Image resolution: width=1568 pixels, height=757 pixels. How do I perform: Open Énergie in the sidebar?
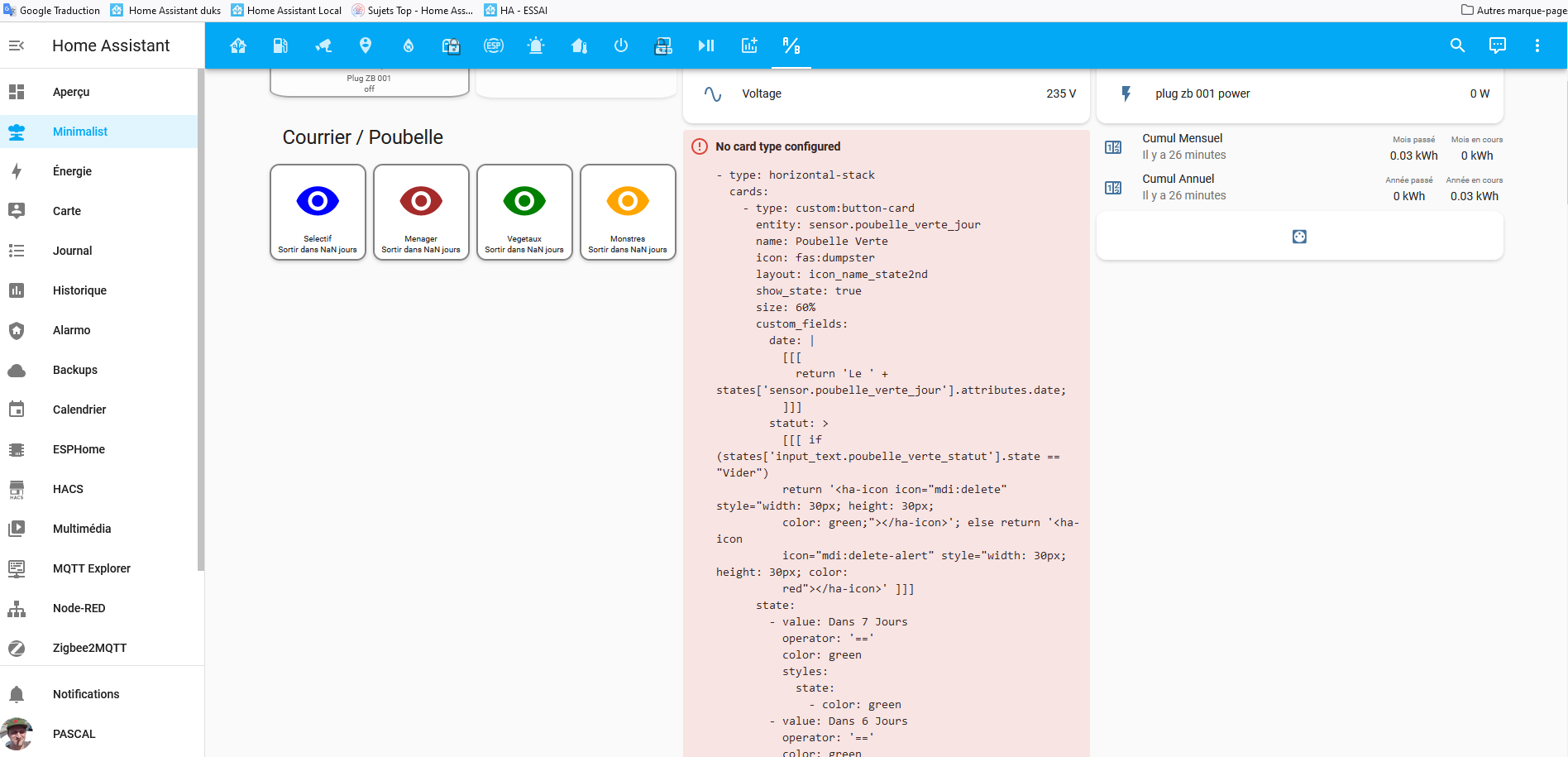coord(72,171)
